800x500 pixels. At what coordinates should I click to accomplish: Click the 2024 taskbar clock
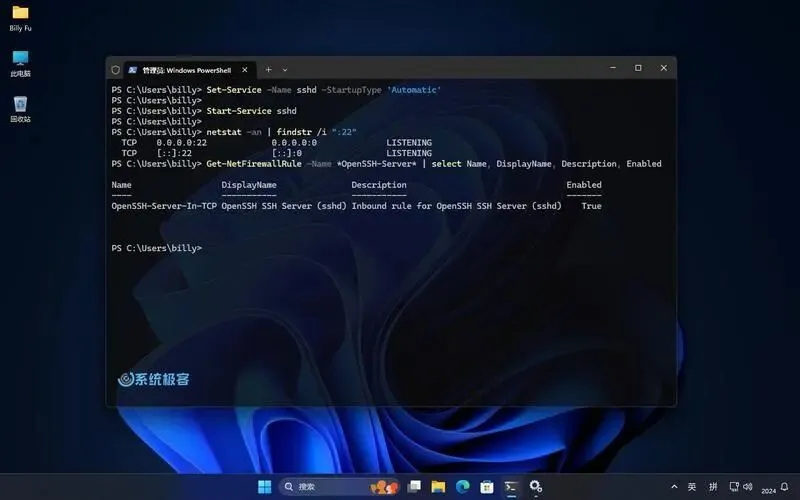tap(768, 491)
